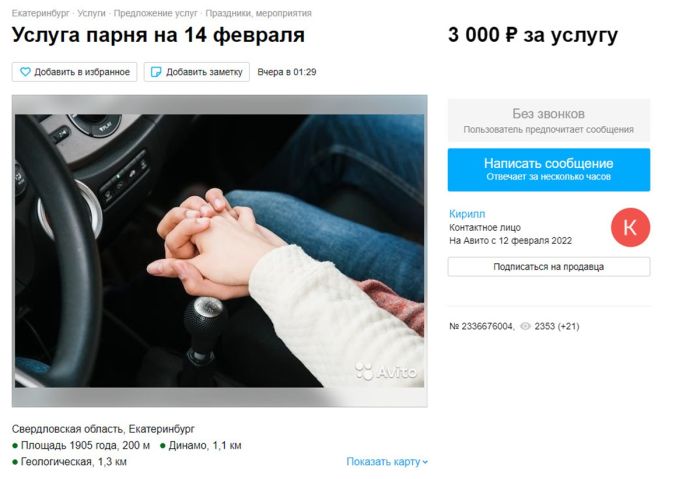This screenshot has width=700, height=479.
Task: Click the Добавить в избранное button
Action: pyautogui.click(x=75, y=72)
